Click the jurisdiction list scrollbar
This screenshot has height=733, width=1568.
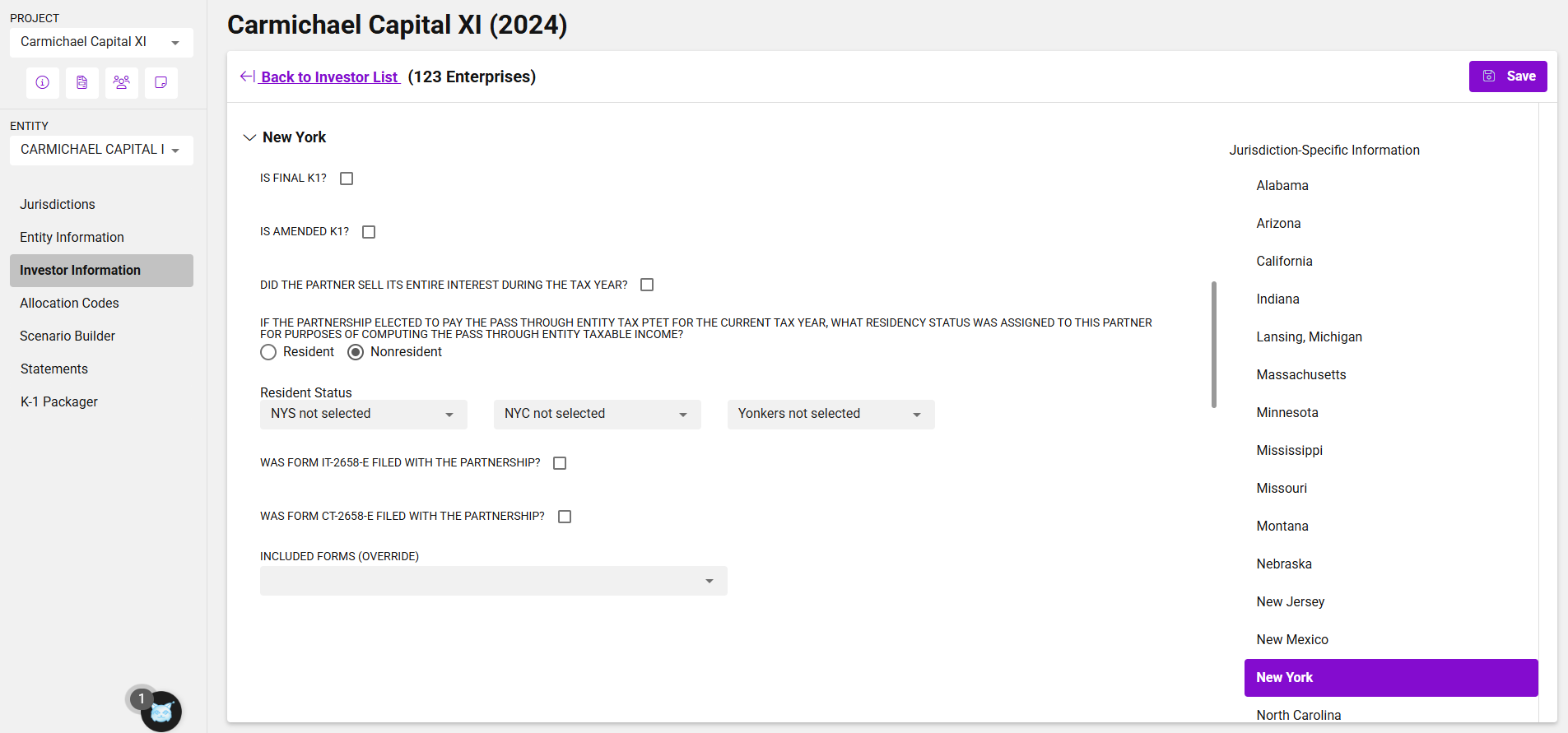click(1213, 344)
